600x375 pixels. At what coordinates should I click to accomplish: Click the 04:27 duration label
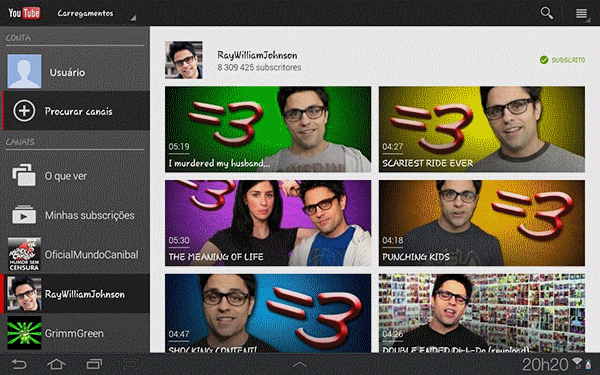[x=393, y=147]
